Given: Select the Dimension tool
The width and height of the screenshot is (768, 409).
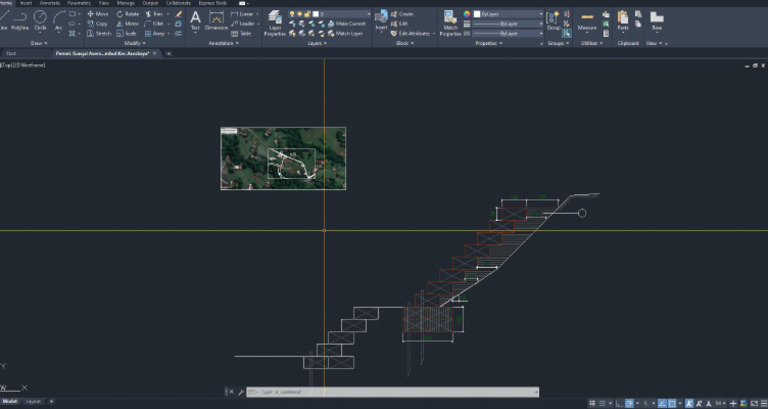Looking at the screenshot, I should (x=216, y=21).
